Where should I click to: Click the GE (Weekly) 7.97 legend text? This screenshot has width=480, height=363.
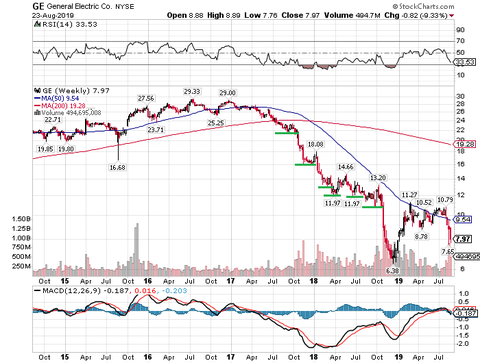[x=76, y=91]
